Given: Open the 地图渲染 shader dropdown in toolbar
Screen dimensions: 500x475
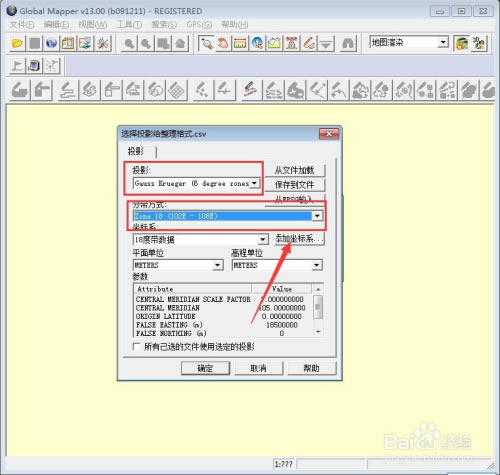Looking at the screenshot, I should pyautogui.click(x=443, y=42).
